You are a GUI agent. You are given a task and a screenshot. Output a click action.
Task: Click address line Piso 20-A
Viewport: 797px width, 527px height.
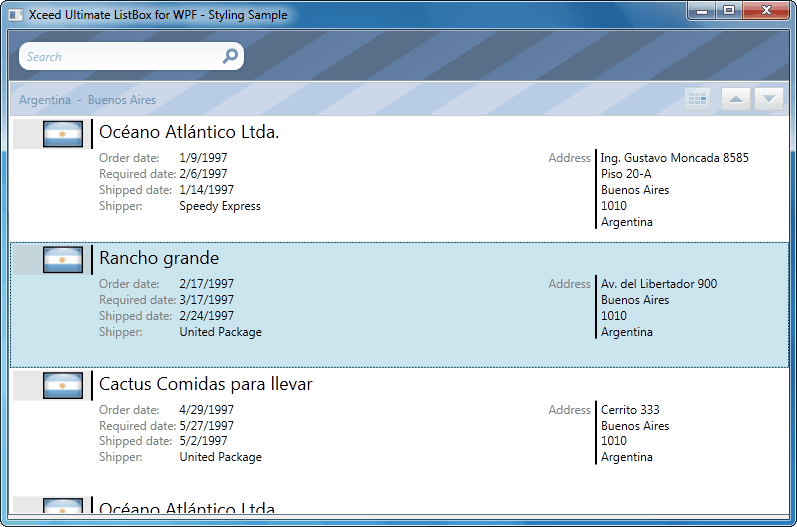[x=626, y=174]
